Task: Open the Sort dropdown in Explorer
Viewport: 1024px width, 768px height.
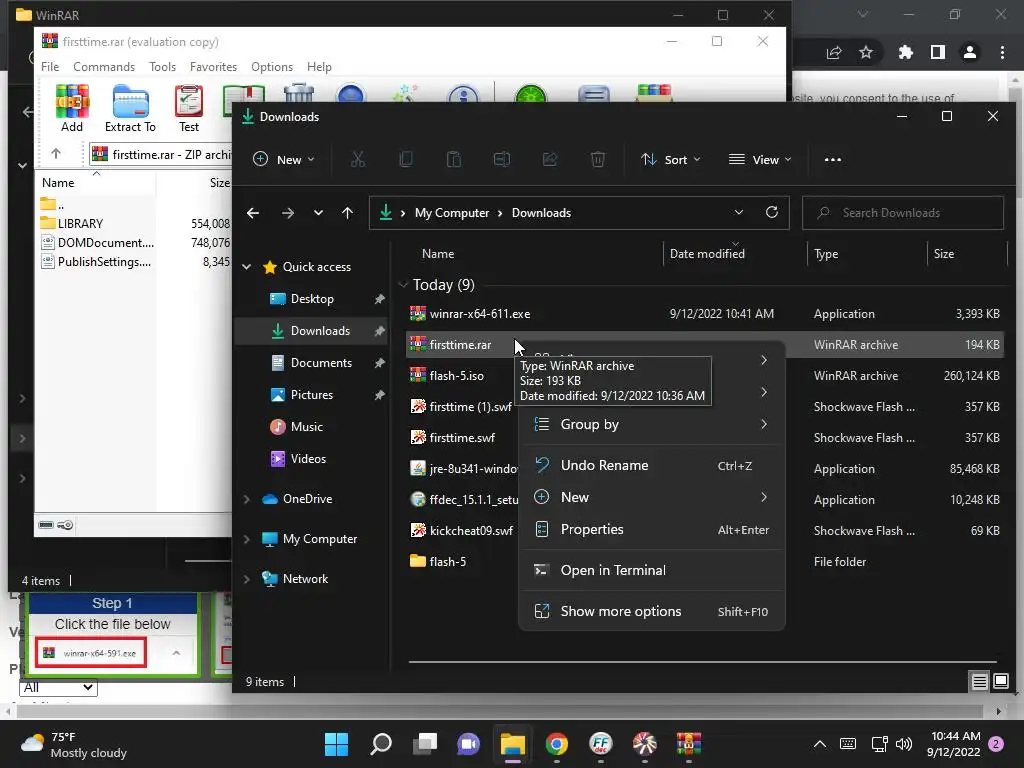Action: point(671,159)
